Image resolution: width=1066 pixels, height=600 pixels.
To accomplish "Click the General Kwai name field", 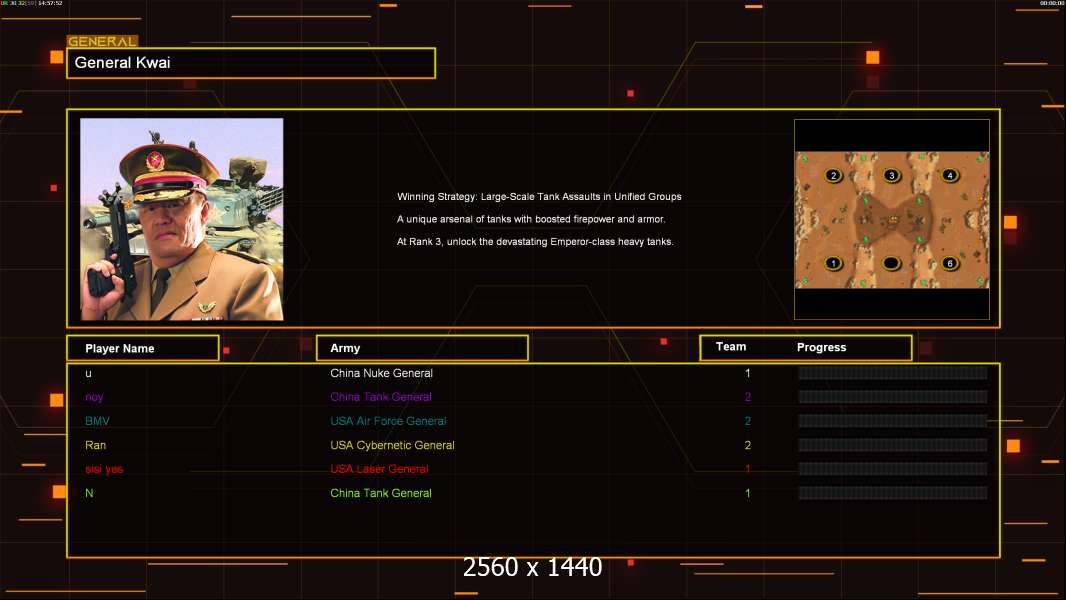I will click(251, 63).
